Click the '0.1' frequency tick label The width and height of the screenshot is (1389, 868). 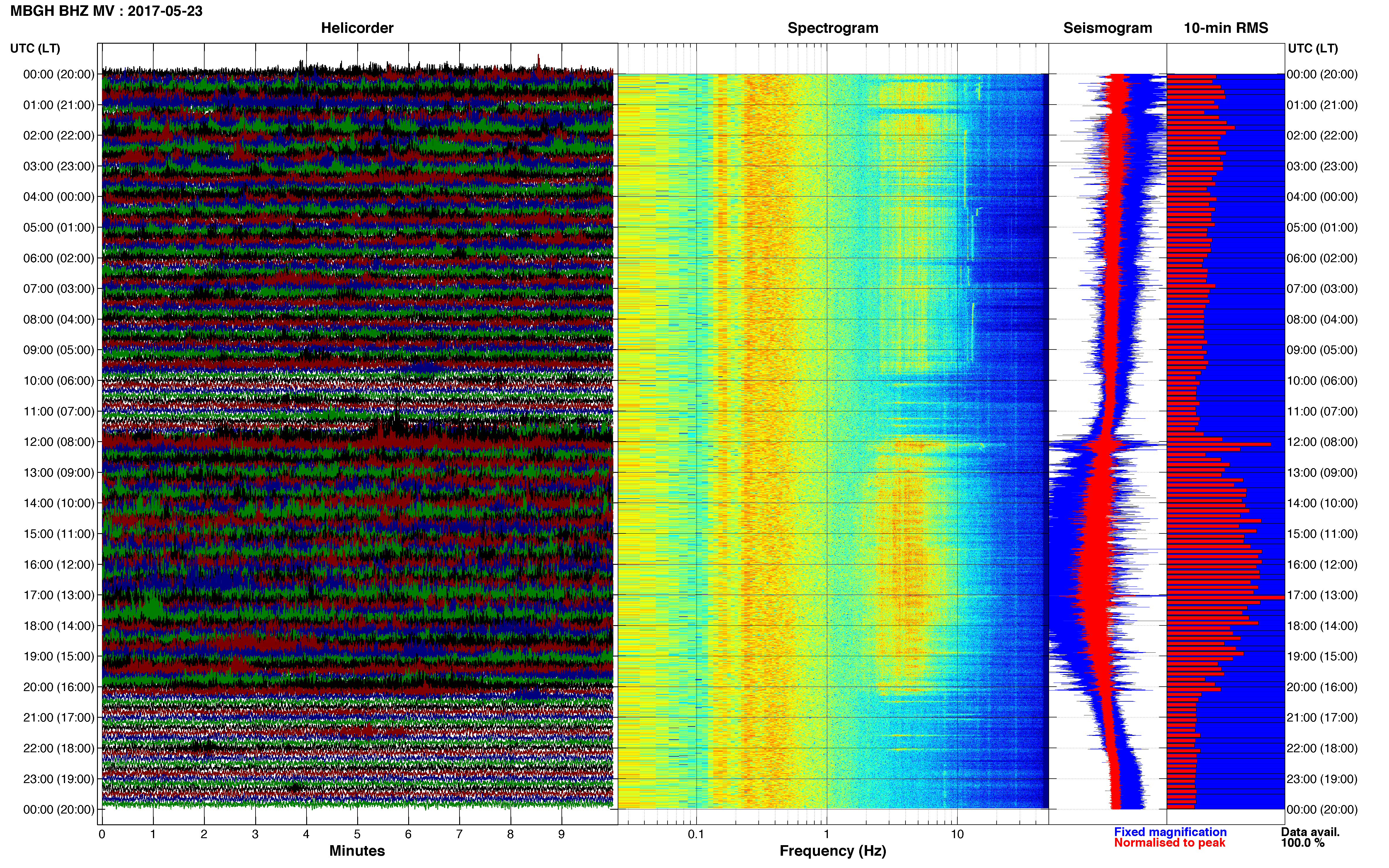[x=696, y=834]
